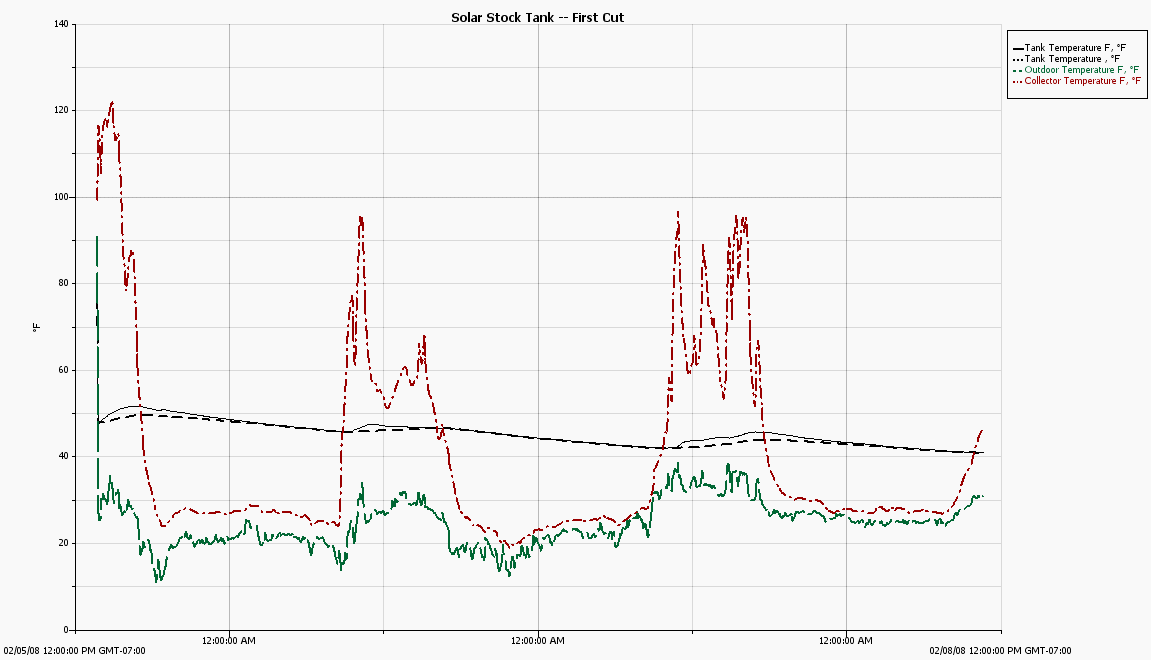Click the '02/05/08 12:00:00 PM GMT-07:00' start timestamp
This screenshot has height=660, width=1151.
[x=72, y=650]
